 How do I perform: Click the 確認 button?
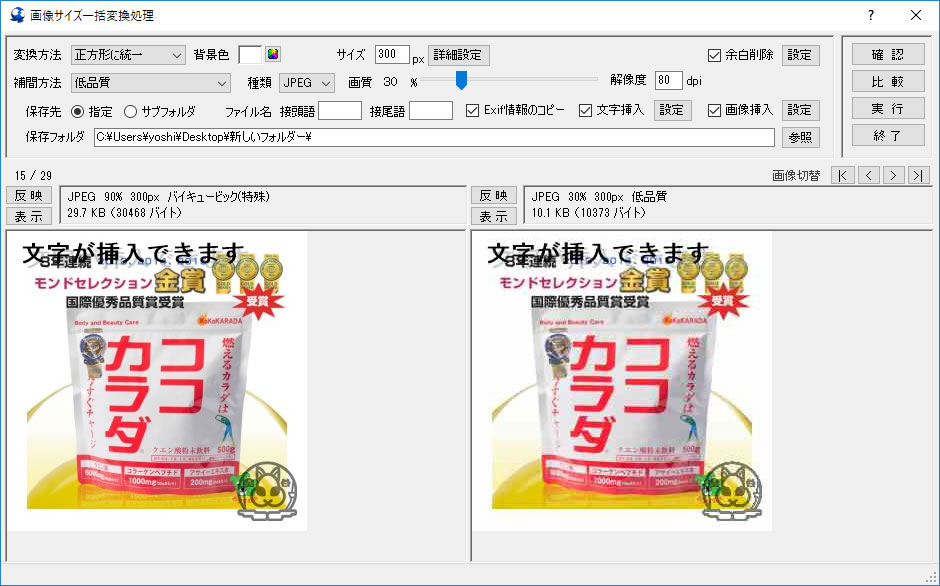point(888,55)
